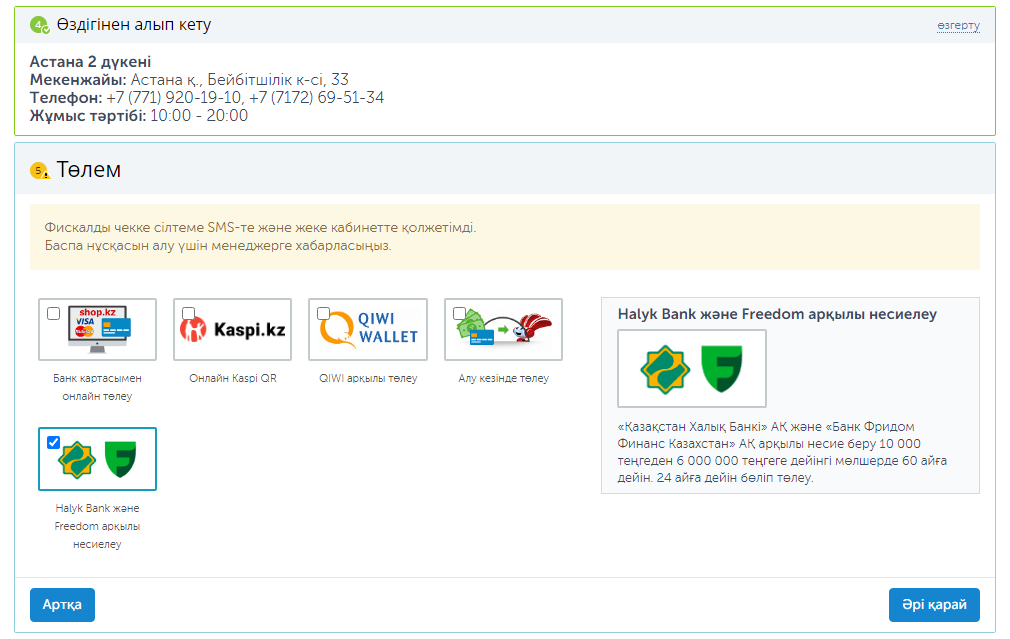Click the yellow step 5 warning badge
Viewport: 1010px width, 639px height.
click(39, 171)
